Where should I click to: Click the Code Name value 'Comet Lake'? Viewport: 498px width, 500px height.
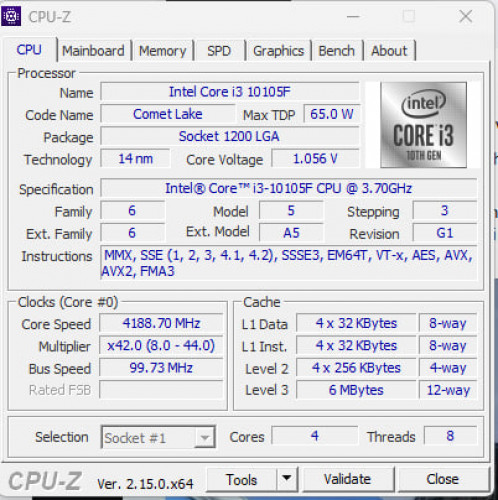[x=168, y=114]
